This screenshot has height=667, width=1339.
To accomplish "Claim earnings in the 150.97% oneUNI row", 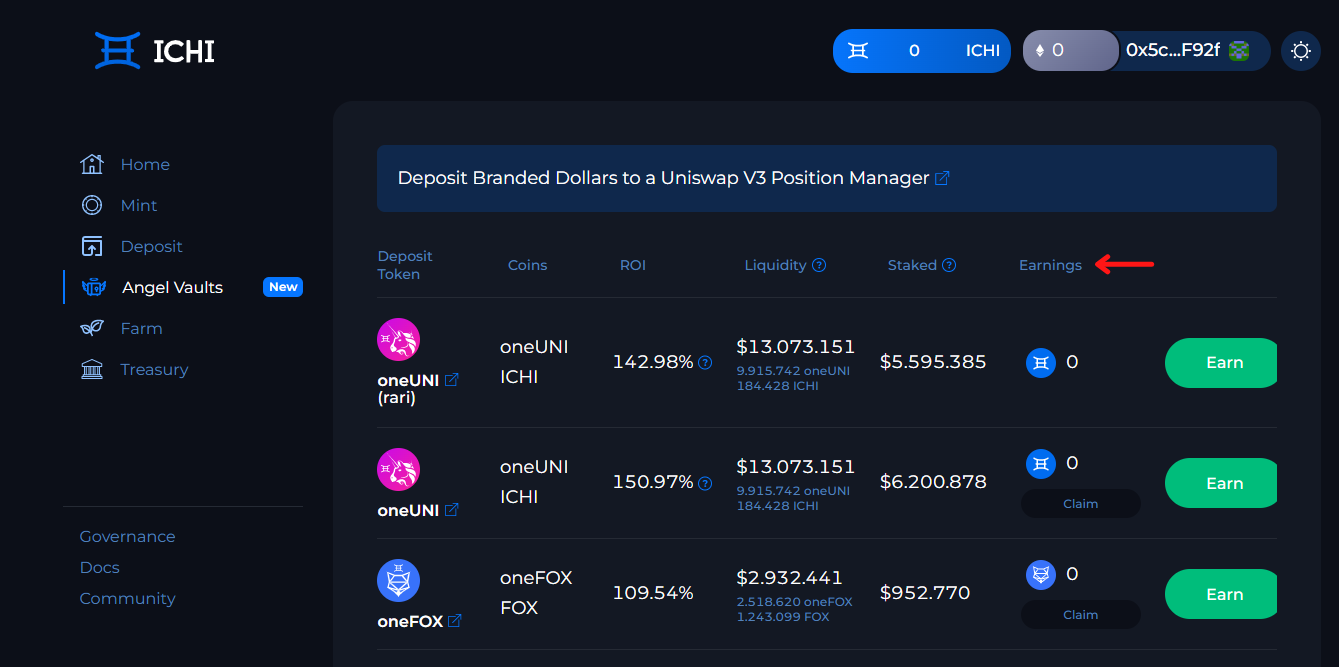I will 1081,504.
